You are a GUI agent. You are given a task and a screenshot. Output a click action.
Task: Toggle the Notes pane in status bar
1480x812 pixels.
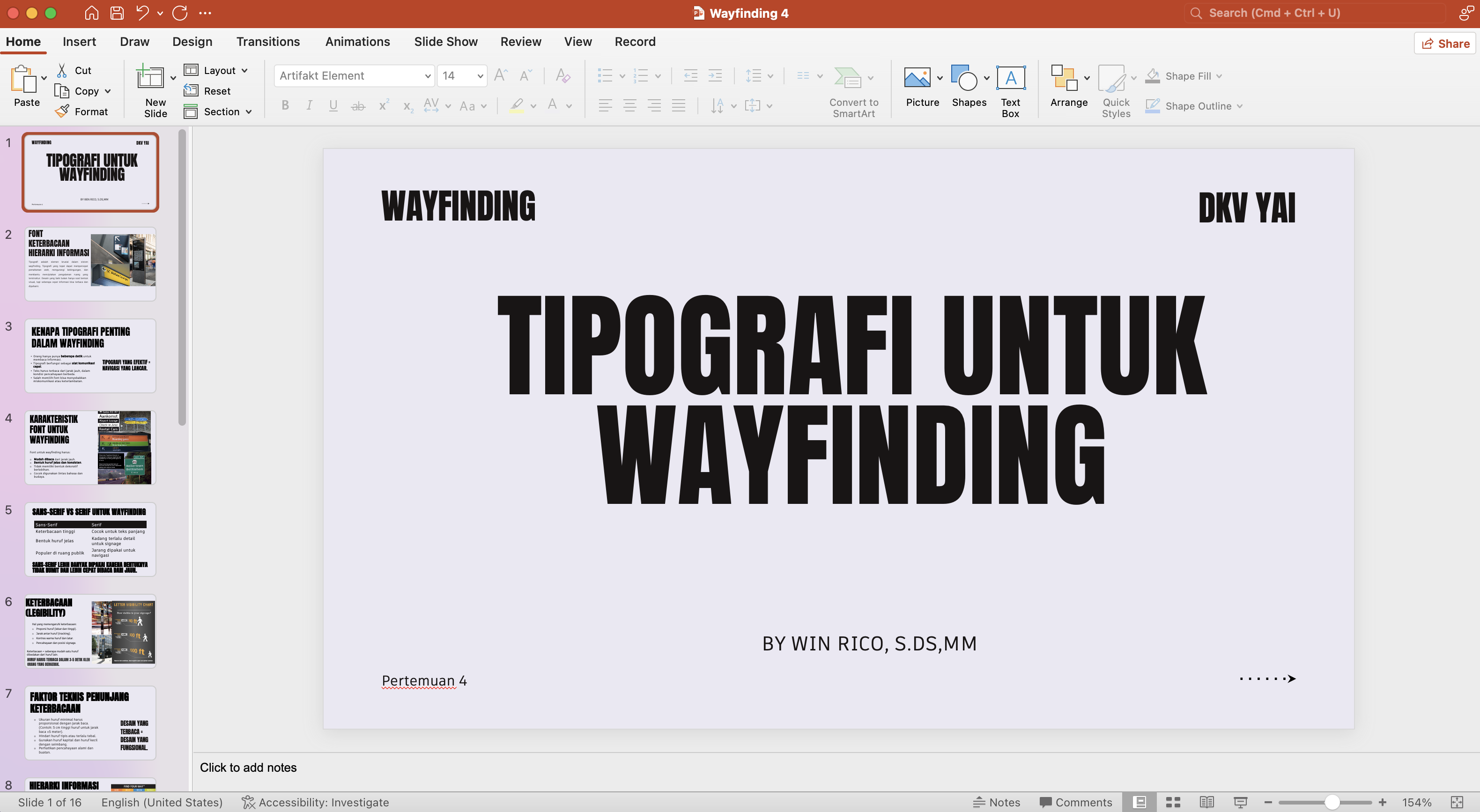point(996,802)
